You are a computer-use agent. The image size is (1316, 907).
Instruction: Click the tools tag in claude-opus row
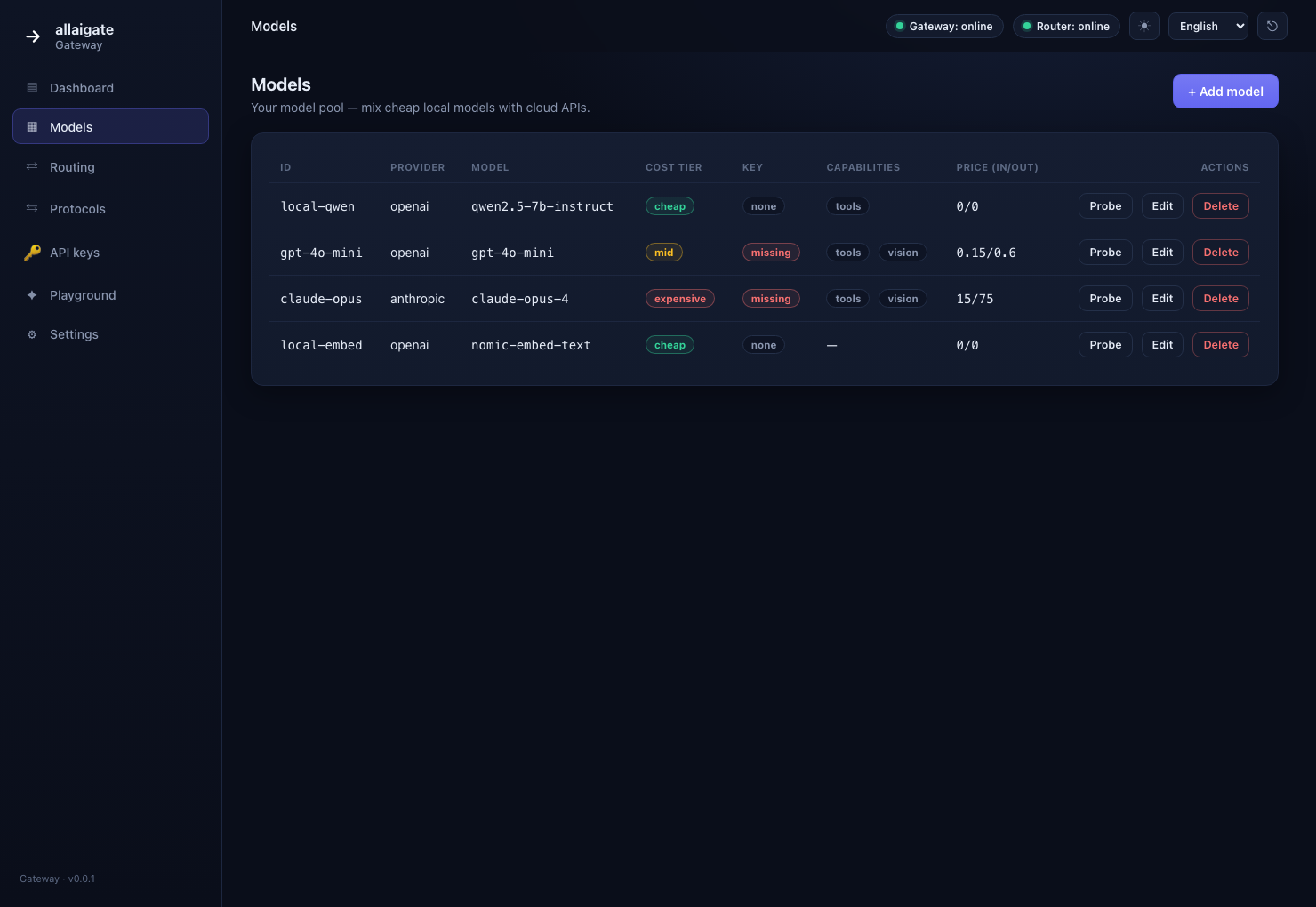tap(848, 299)
